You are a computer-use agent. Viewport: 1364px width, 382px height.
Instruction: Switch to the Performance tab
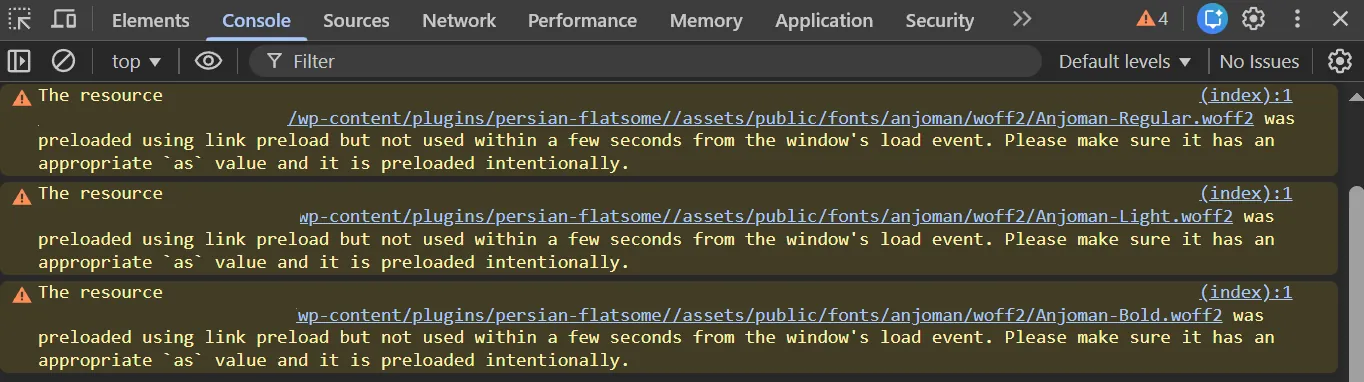pyautogui.click(x=582, y=20)
